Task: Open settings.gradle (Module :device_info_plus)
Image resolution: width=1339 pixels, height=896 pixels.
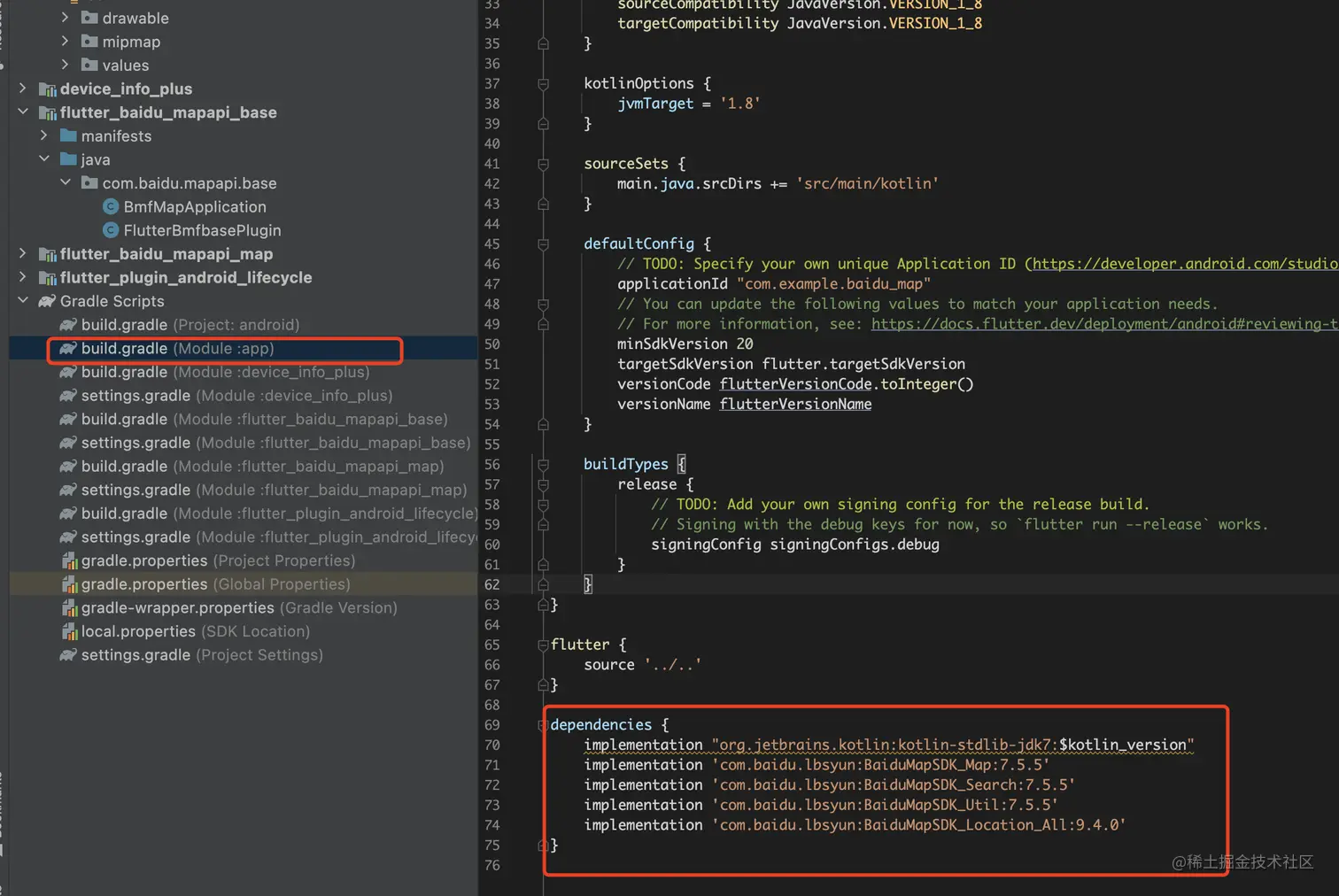Action: point(237,395)
